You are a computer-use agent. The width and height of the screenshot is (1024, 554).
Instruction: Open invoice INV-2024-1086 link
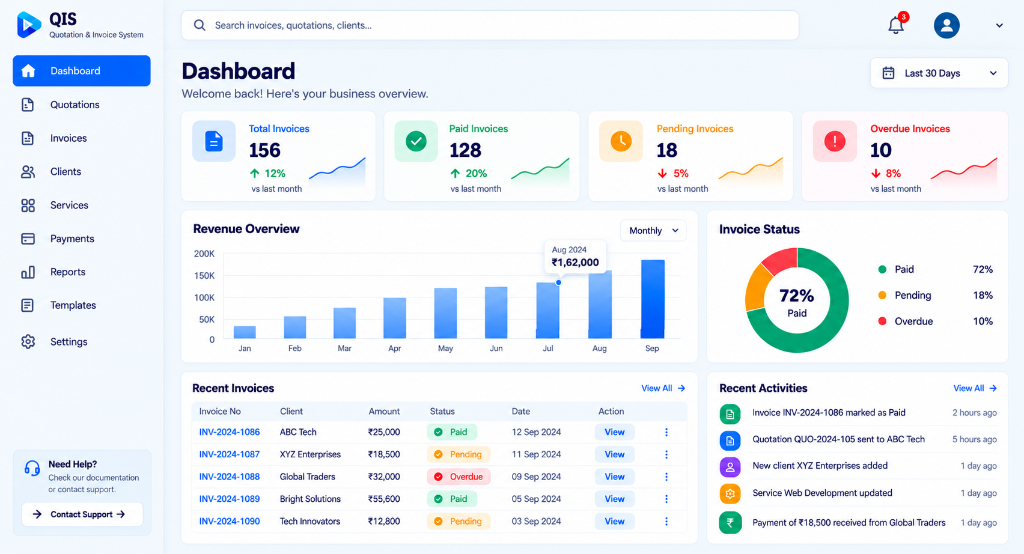click(229, 432)
